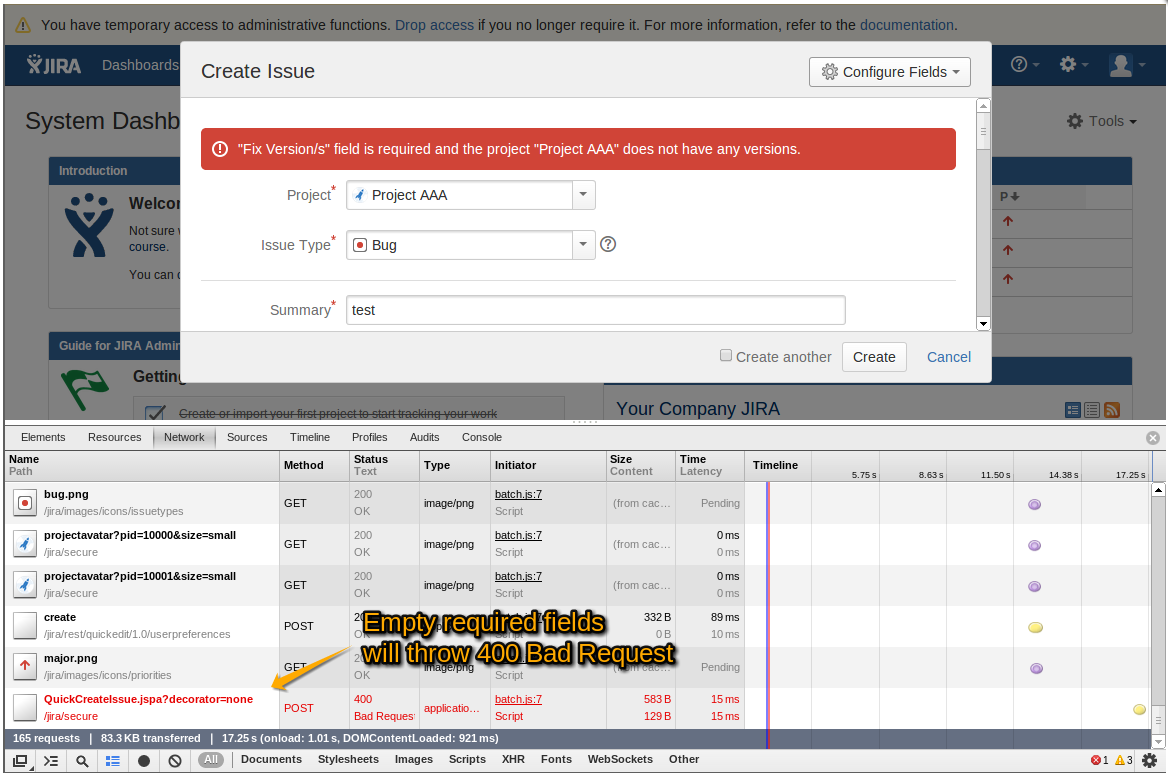Open the administration gear menu in header
1168x777 pixels.
[x=1073, y=65]
